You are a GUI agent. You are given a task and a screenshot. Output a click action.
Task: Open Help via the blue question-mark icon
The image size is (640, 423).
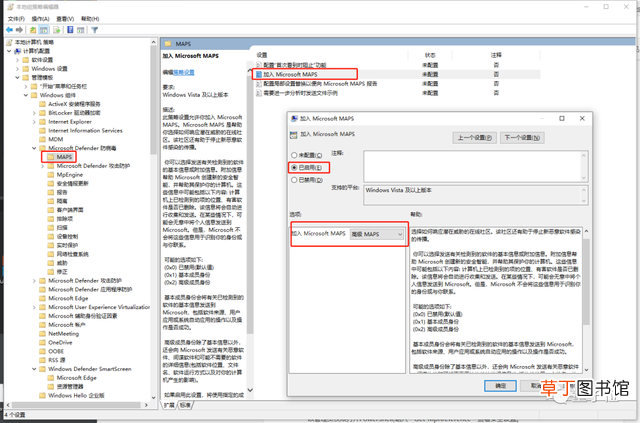[x=70, y=30]
